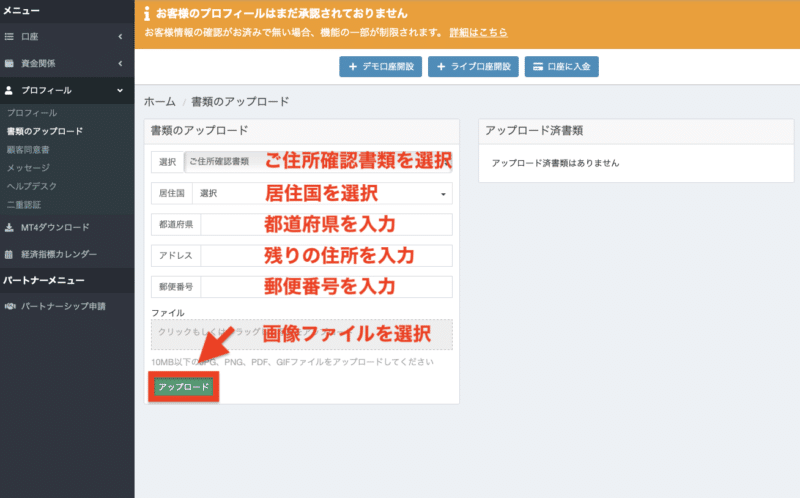The height and width of the screenshot is (498, 800).
Task: Click the アップロード済書類はありません text
Action: point(555,163)
